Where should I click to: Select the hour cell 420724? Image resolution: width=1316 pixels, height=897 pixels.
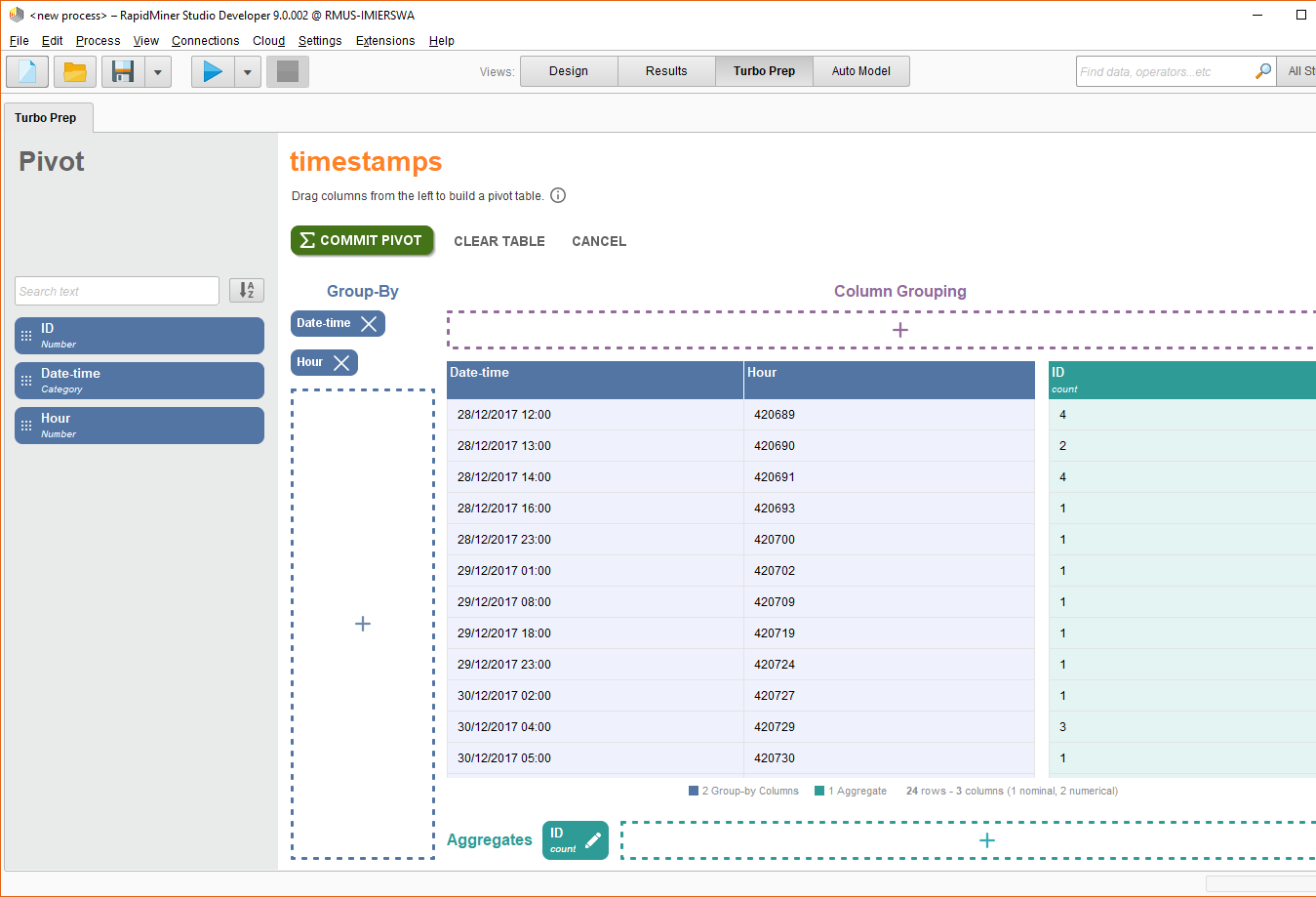pos(890,665)
